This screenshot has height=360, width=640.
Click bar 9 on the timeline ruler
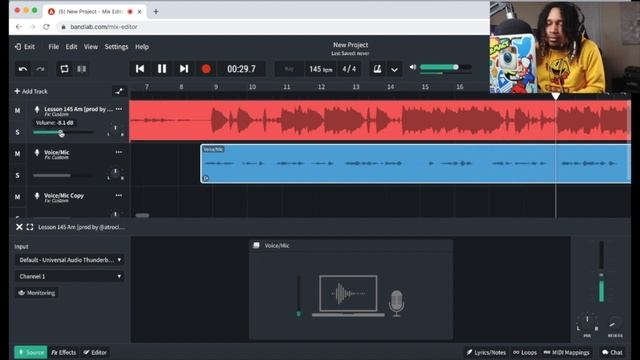(x=216, y=87)
